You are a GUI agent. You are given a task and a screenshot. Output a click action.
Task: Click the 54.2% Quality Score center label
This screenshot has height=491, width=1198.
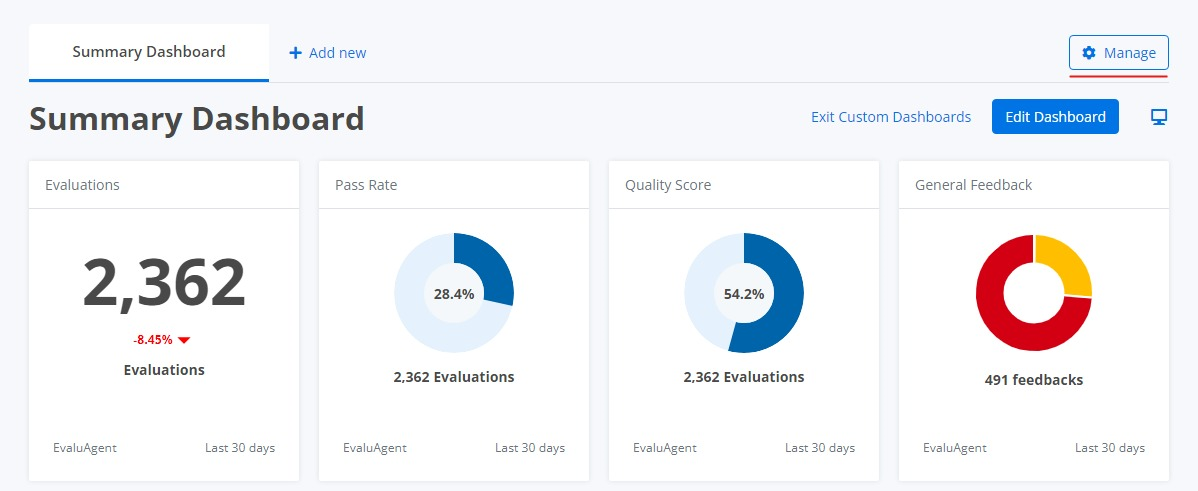point(744,293)
